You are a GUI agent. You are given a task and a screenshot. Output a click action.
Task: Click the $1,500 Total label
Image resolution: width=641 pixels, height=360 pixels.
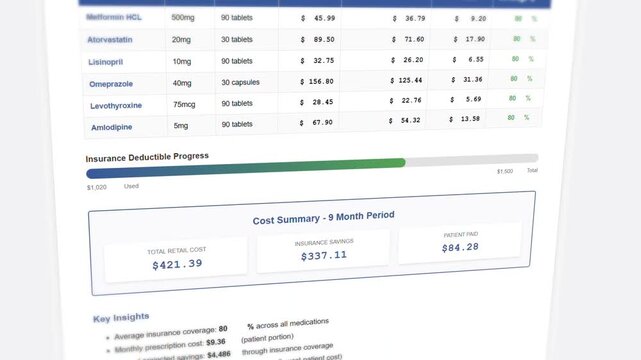coord(517,171)
